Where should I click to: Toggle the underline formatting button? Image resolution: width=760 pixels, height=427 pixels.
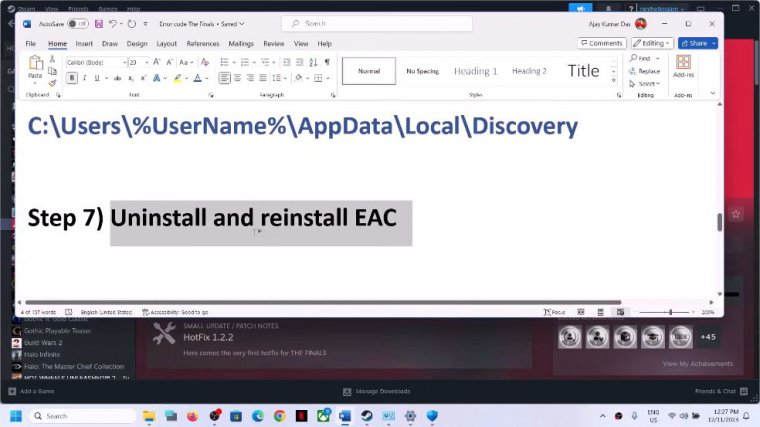pos(98,78)
